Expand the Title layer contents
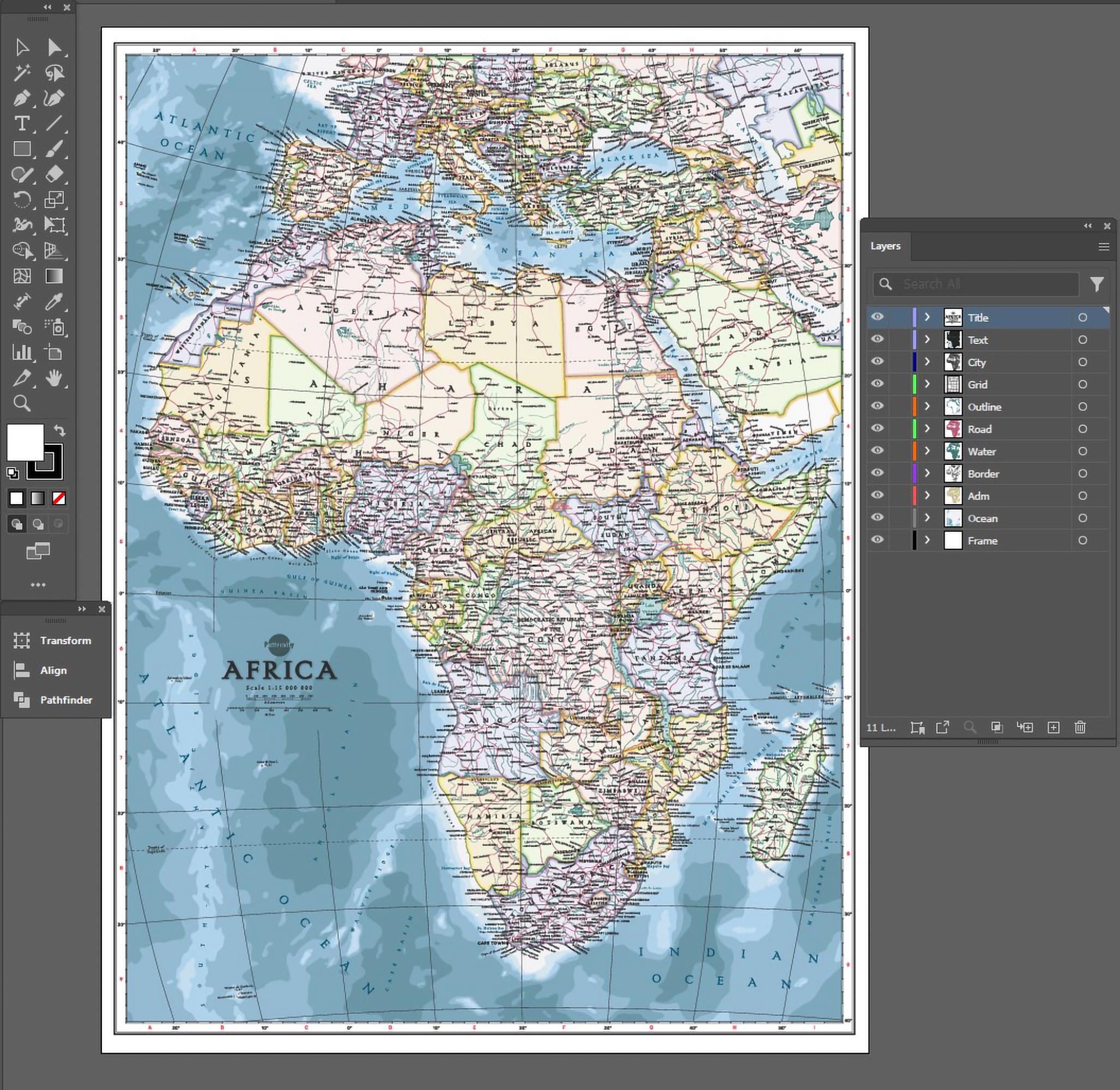 click(x=927, y=317)
